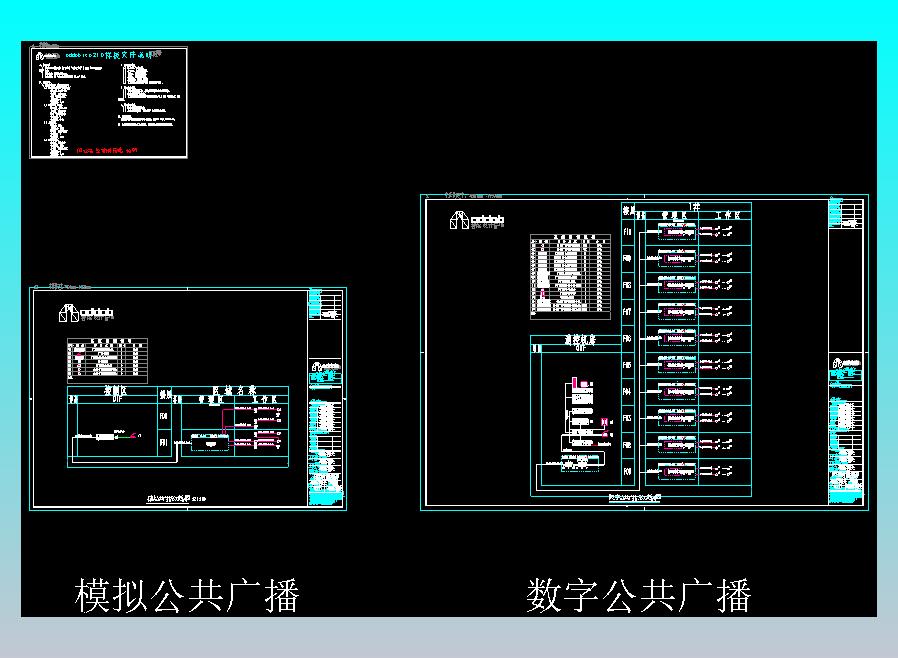Click the addob logo in analog broadcast drawing
This screenshot has width=898, height=658.
coord(86,313)
